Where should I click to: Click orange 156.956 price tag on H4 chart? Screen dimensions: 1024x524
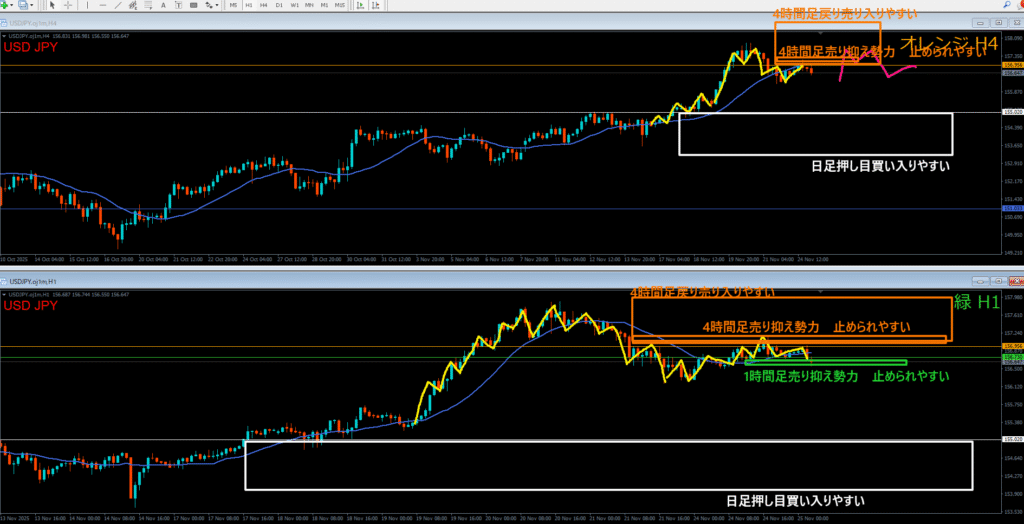pos(1012,65)
